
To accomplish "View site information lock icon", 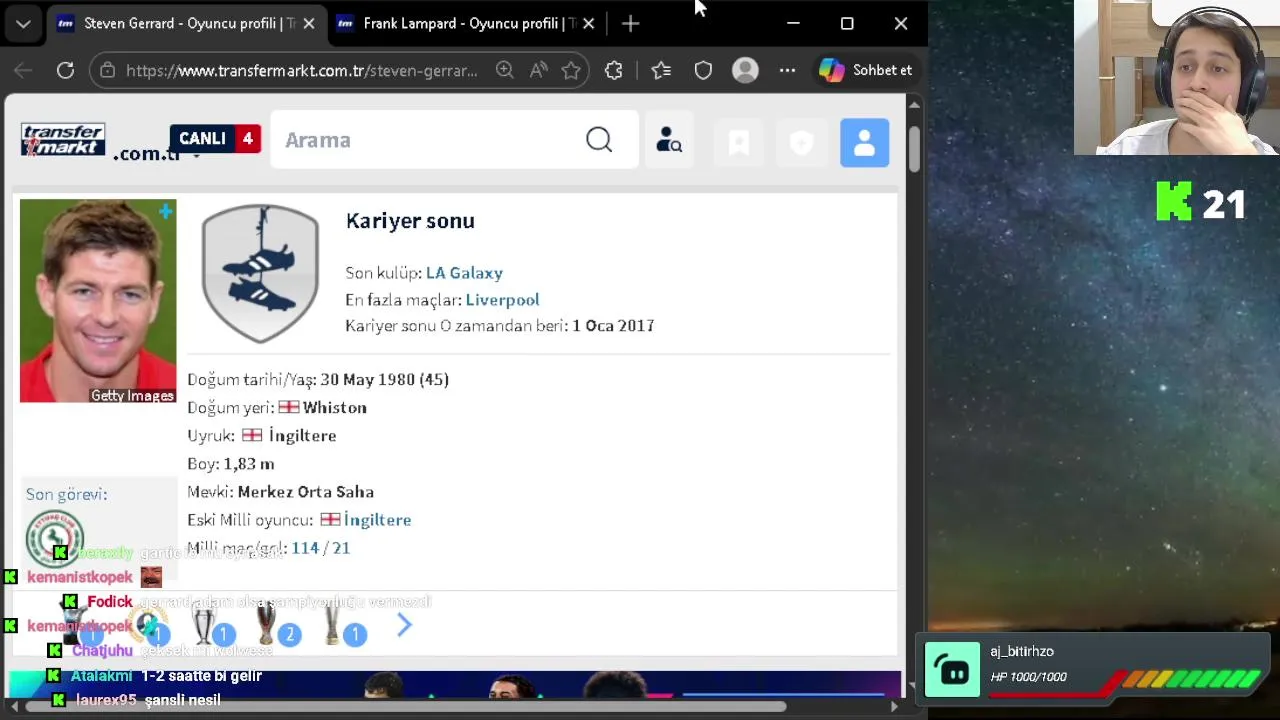I will (x=108, y=70).
